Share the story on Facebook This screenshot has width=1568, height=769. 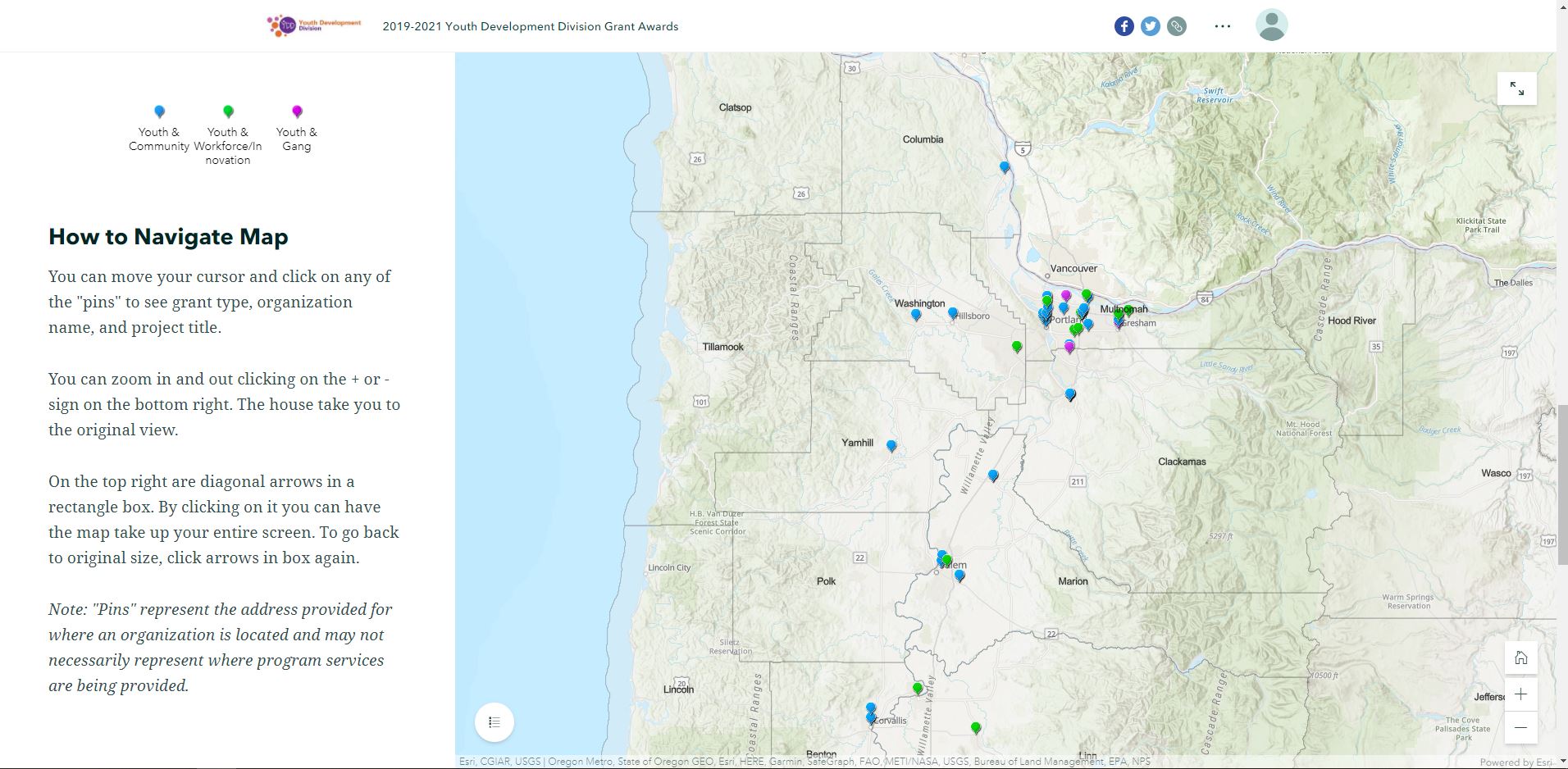coord(1124,26)
